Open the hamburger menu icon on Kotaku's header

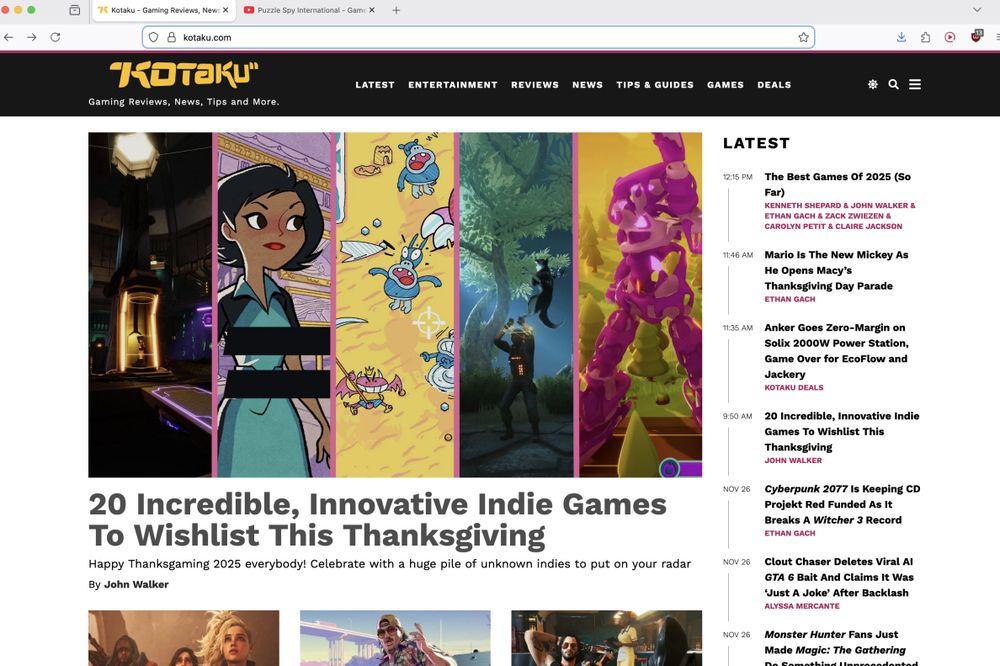point(915,84)
